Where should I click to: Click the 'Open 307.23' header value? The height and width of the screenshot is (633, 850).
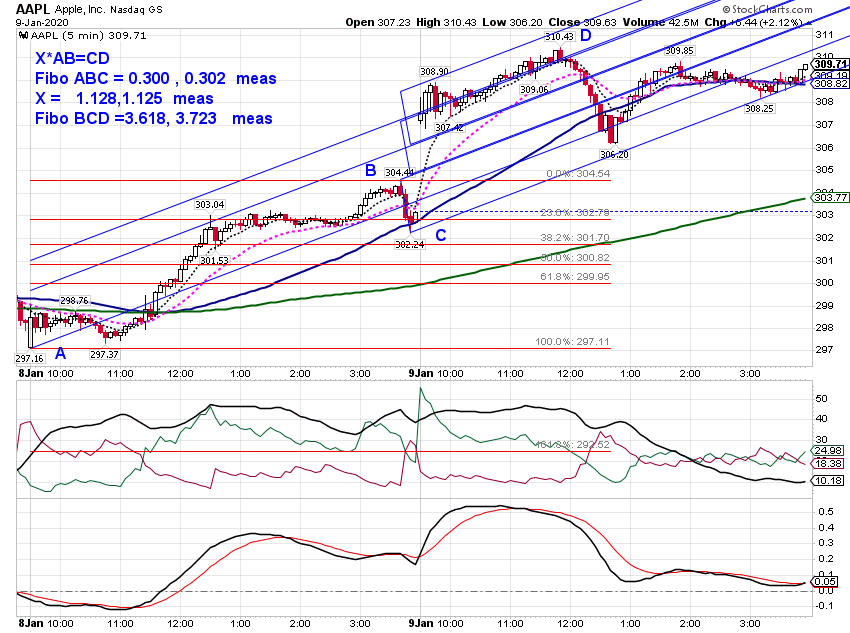tap(378, 22)
